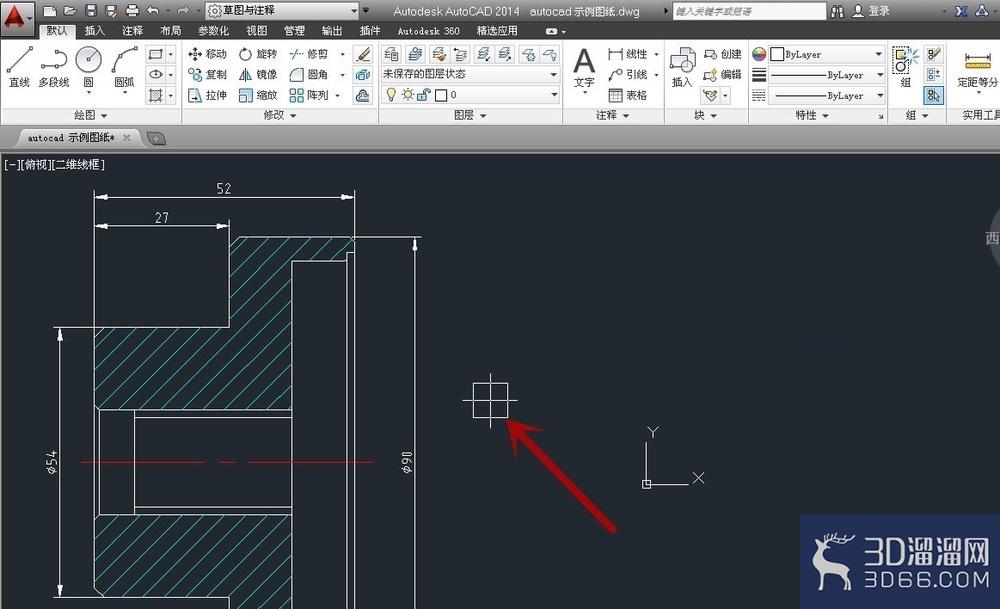The image size is (1000, 609).
Task: Select the Polyline (多段线) tool
Action: tap(54, 66)
